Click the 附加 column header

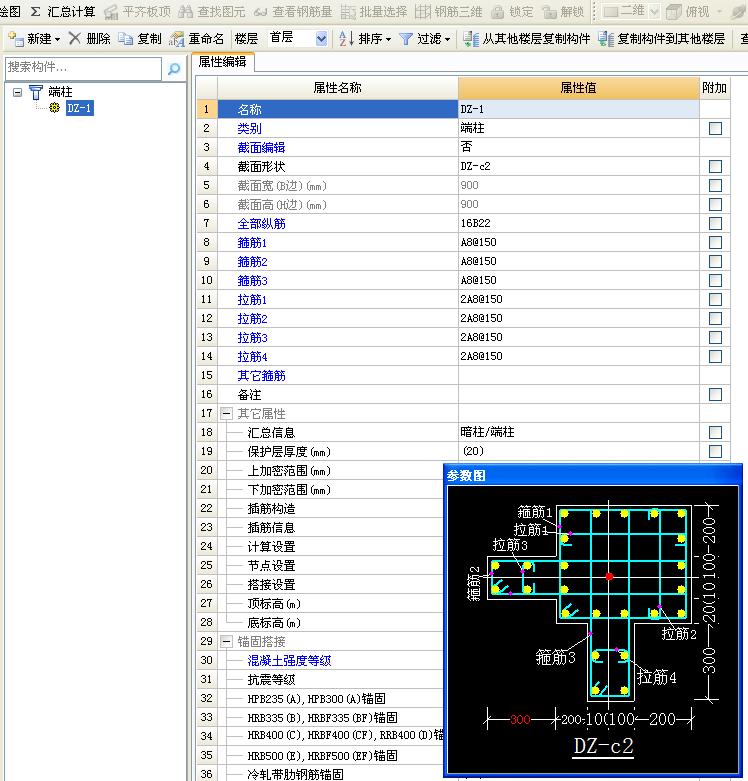[x=715, y=88]
